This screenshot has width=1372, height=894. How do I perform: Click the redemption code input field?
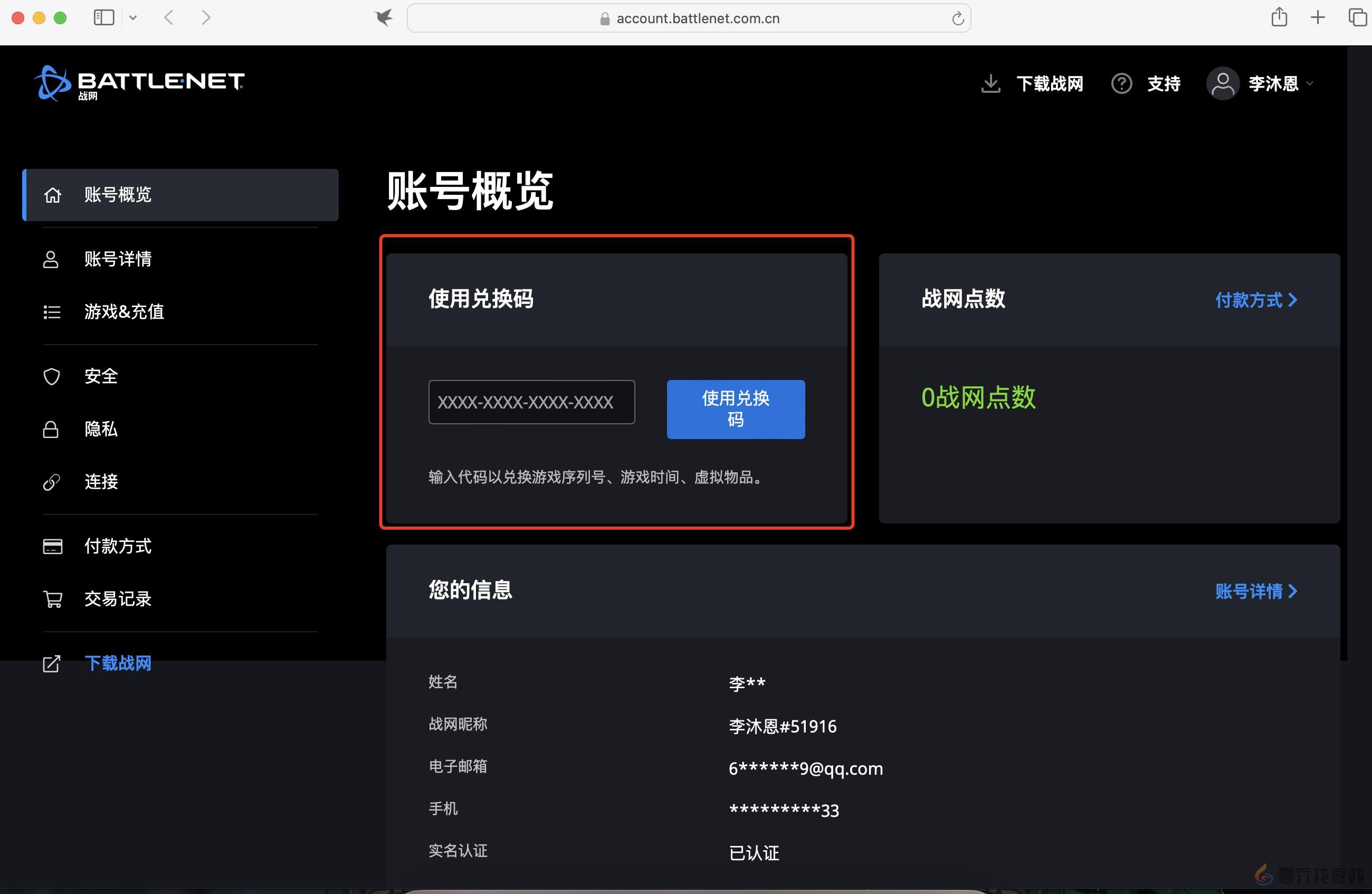(531, 402)
